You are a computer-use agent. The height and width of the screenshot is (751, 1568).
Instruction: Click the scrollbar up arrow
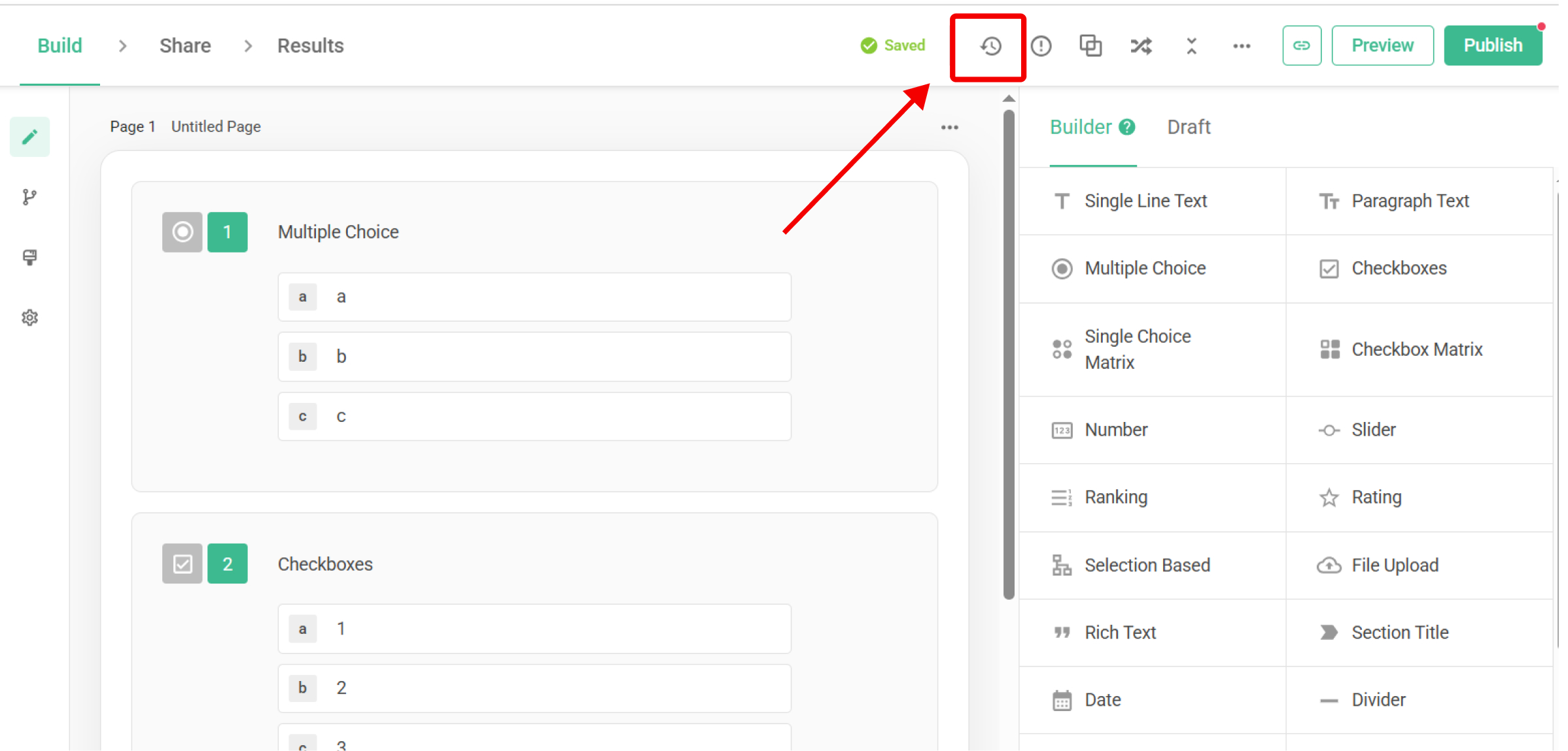tap(1009, 99)
